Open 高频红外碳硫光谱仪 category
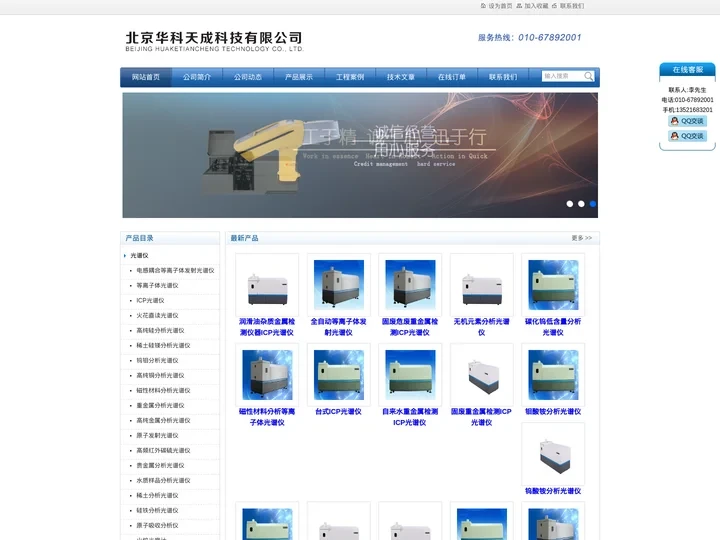720x540 pixels. pyautogui.click(x=163, y=450)
